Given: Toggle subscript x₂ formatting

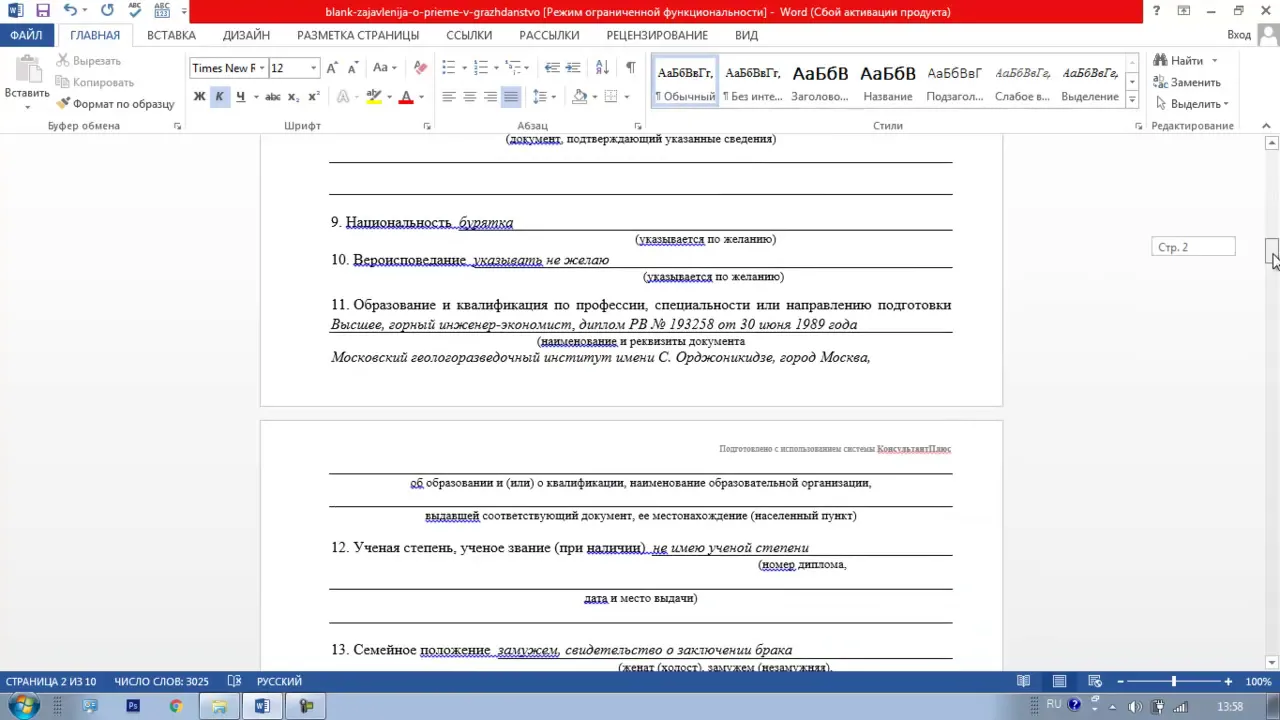Looking at the screenshot, I should tap(293, 97).
